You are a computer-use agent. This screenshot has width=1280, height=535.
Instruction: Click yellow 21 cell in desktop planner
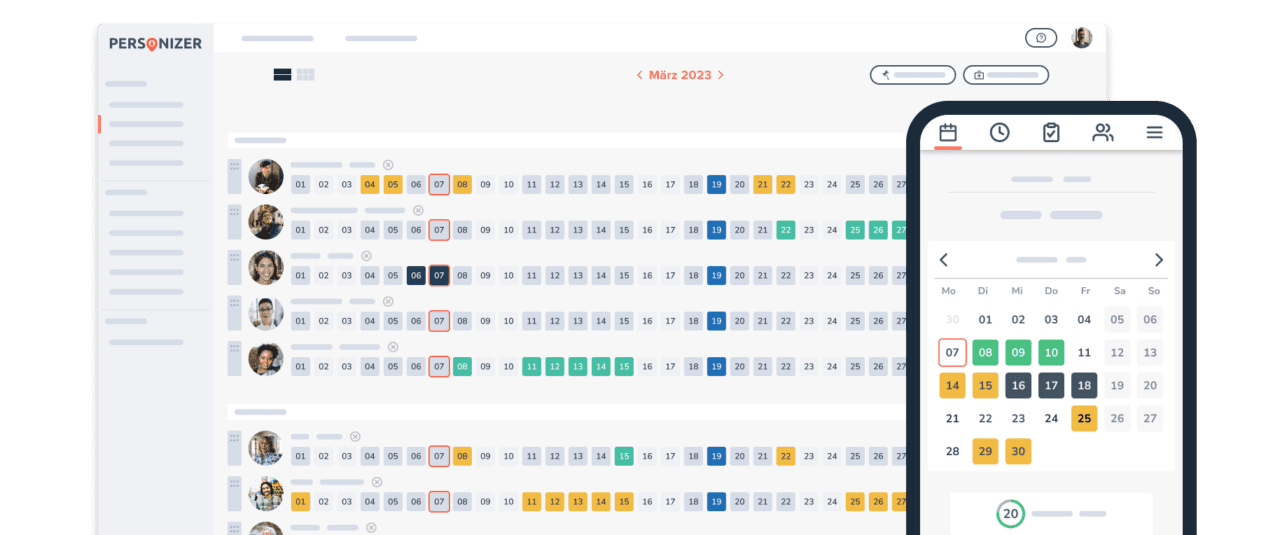click(x=762, y=185)
